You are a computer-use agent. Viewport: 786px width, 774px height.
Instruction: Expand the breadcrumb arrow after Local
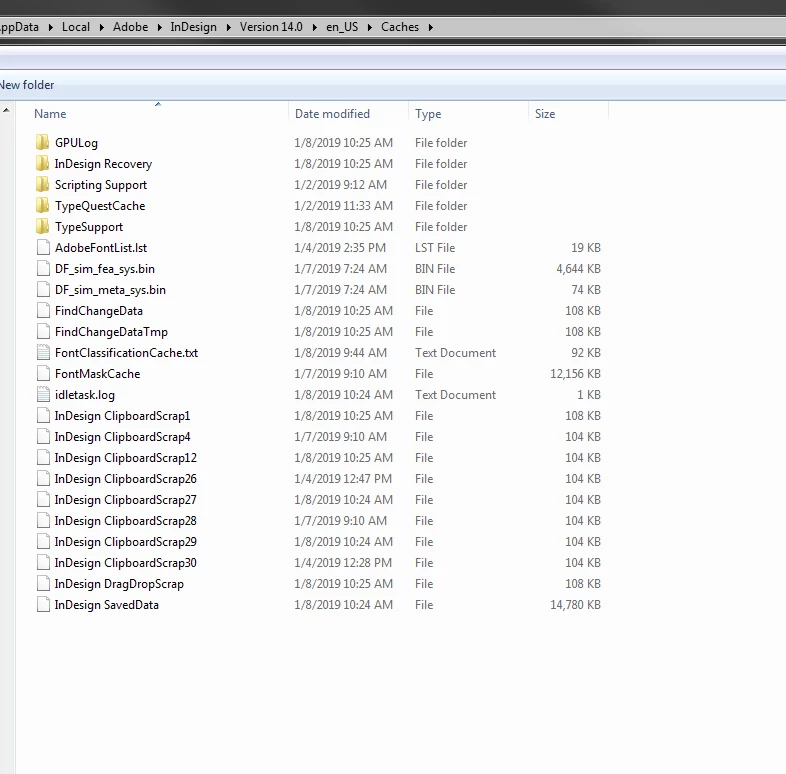pos(101,27)
